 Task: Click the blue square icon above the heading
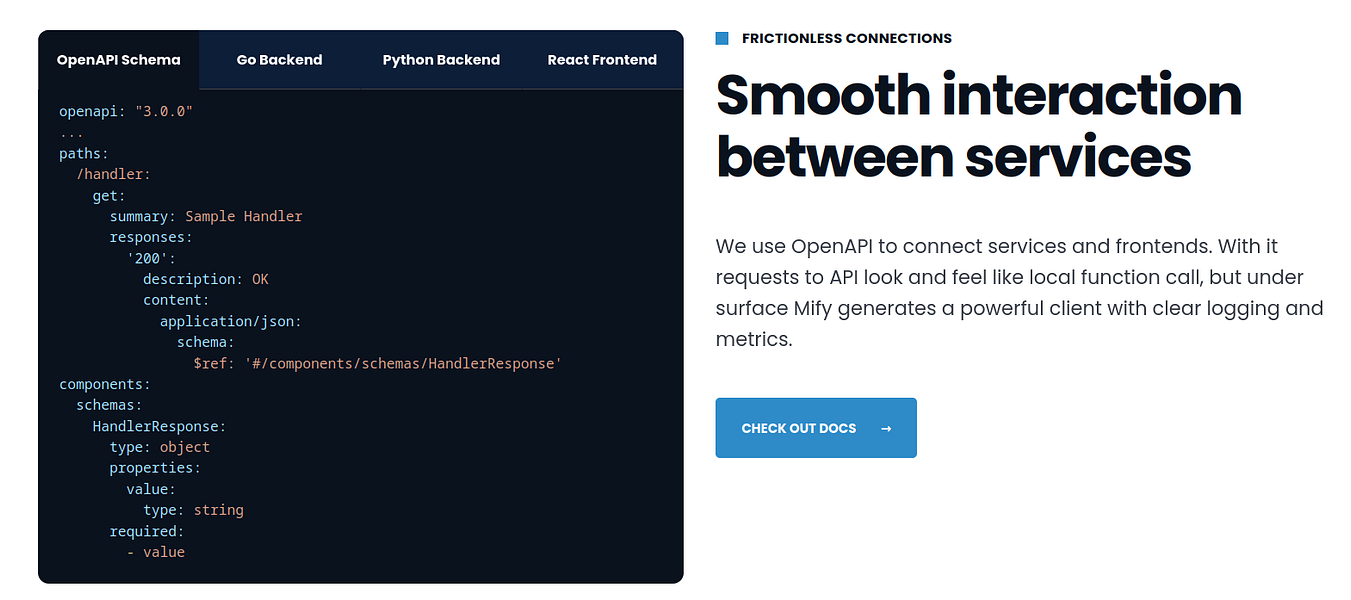[x=722, y=37]
